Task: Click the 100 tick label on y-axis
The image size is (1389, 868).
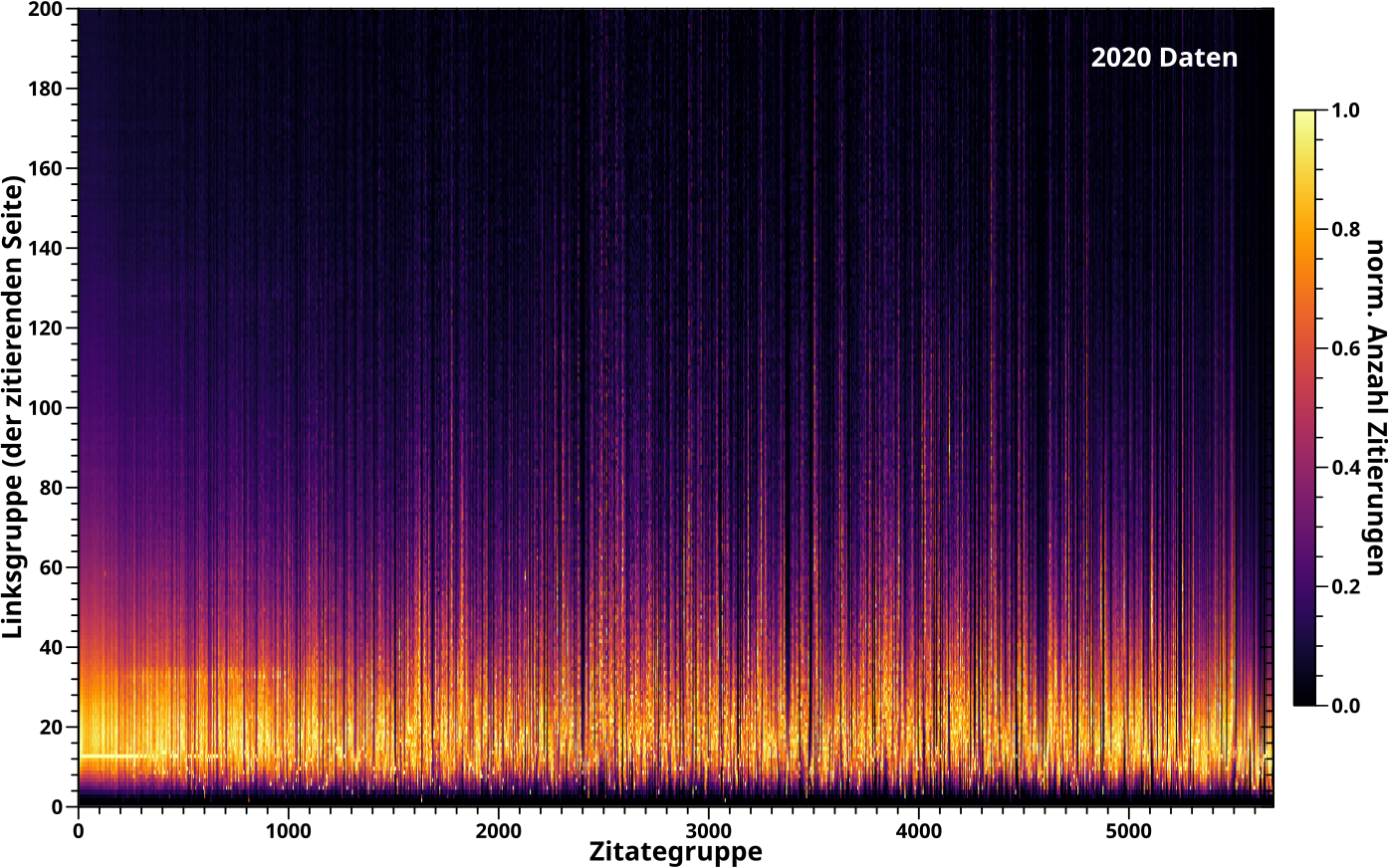Action: (x=48, y=408)
